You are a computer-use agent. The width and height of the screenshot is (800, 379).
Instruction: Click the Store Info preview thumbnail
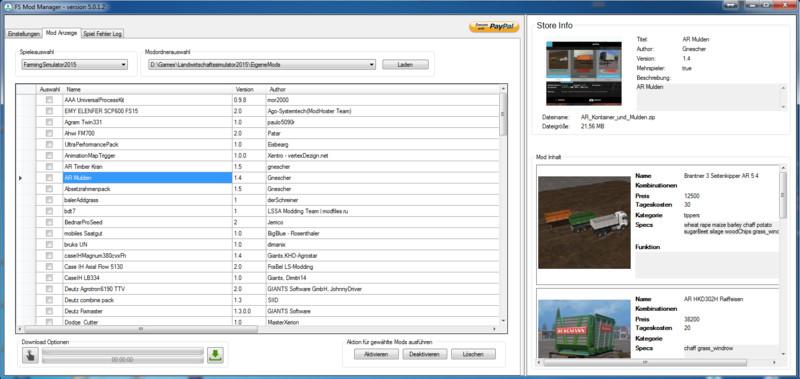tap(584, 73)
